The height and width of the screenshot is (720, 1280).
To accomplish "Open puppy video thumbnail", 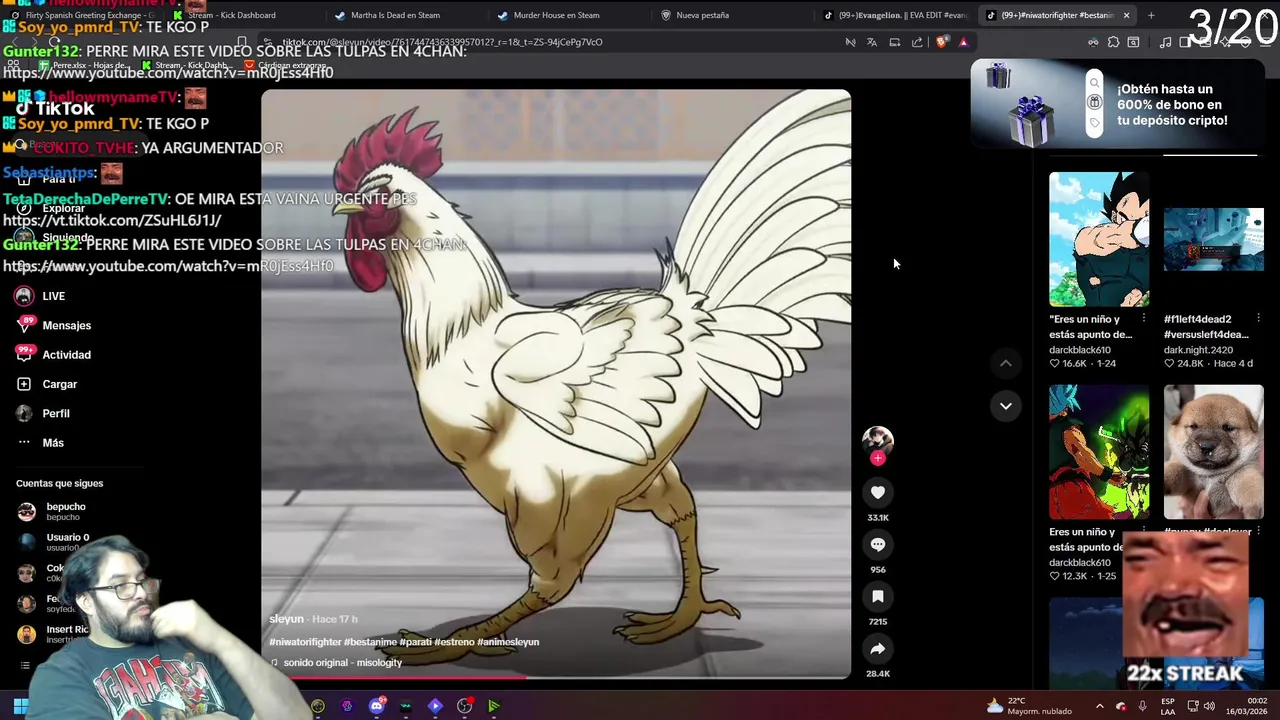I will click(x=1213, y=452).
